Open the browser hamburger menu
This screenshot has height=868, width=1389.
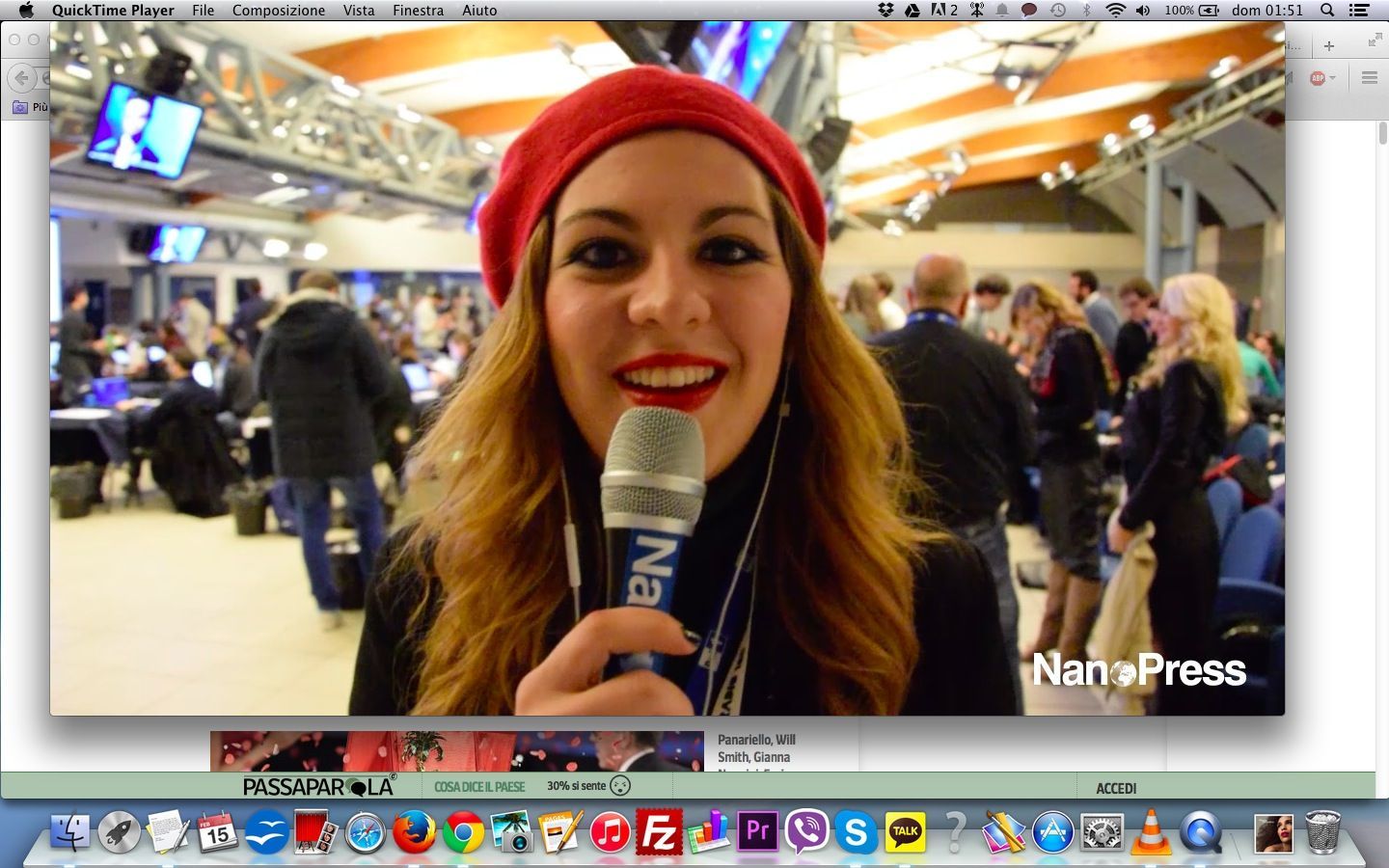coord(1369,78)
